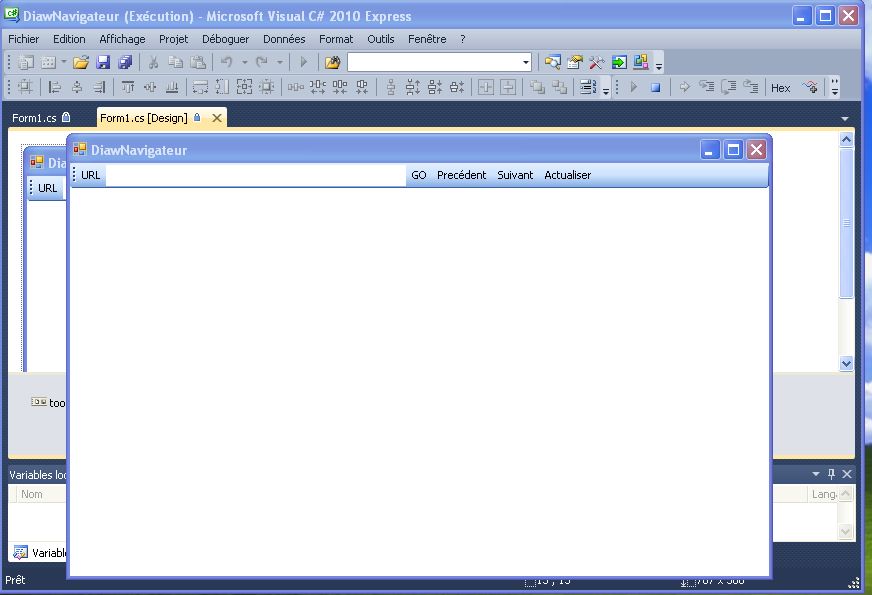
Task: Switch to the Form1.cs code tab
Action: point(41,118)
